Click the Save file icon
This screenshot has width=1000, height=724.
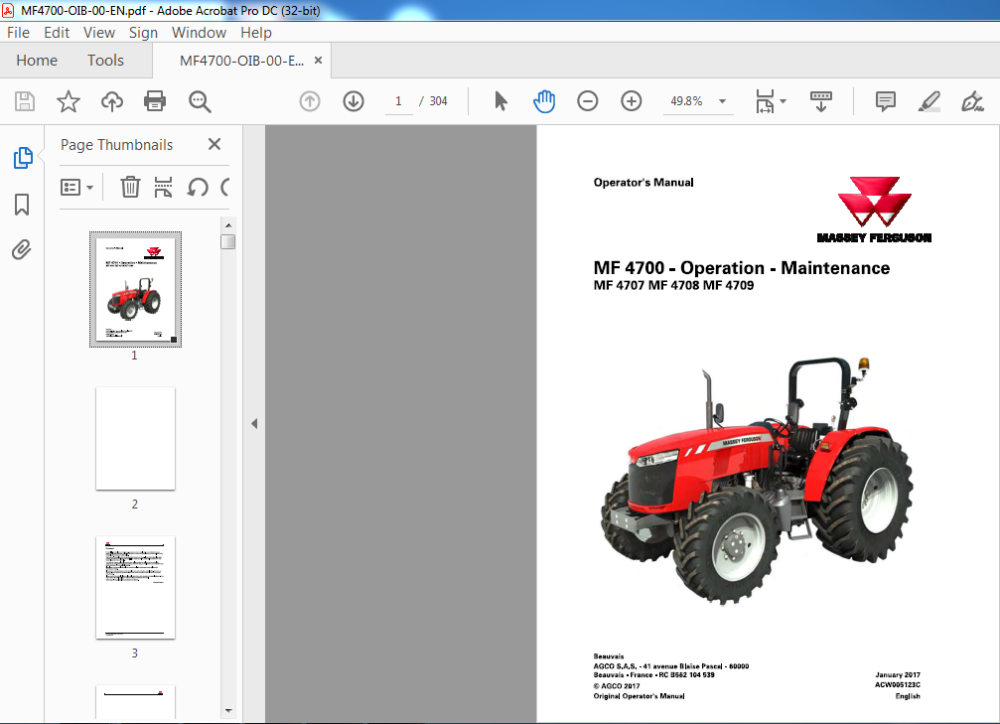pos(25,101)
